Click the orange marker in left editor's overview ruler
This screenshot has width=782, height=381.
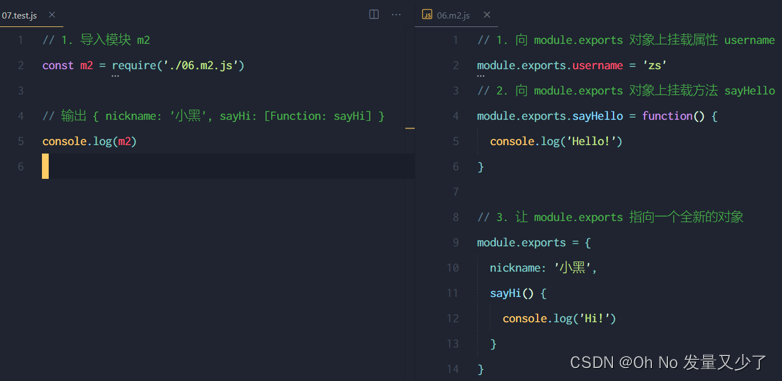[x=410, y=129]
